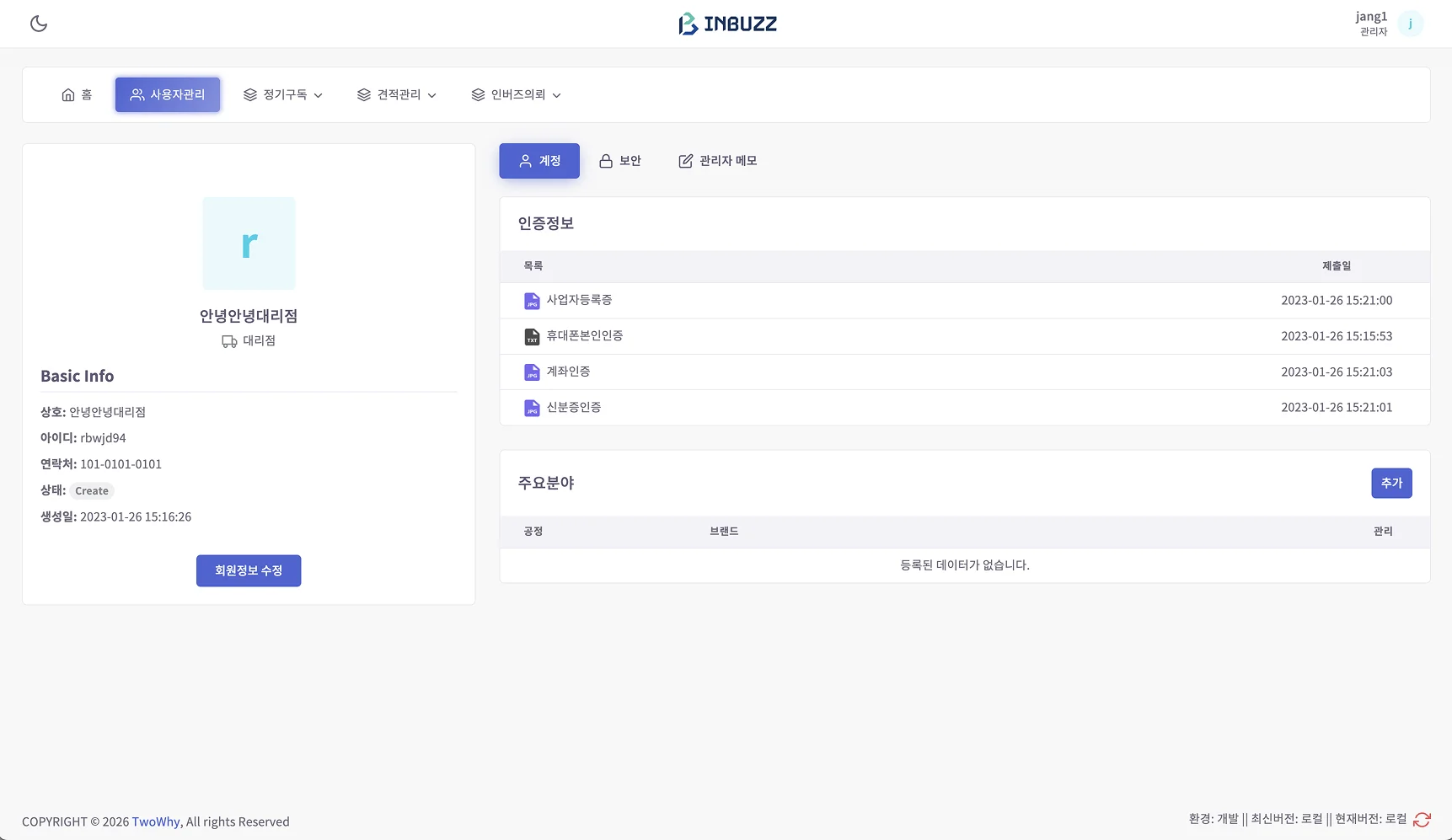1452x840 pixels.
Task: Open the 신분증인증 entry
Action: 574,407
